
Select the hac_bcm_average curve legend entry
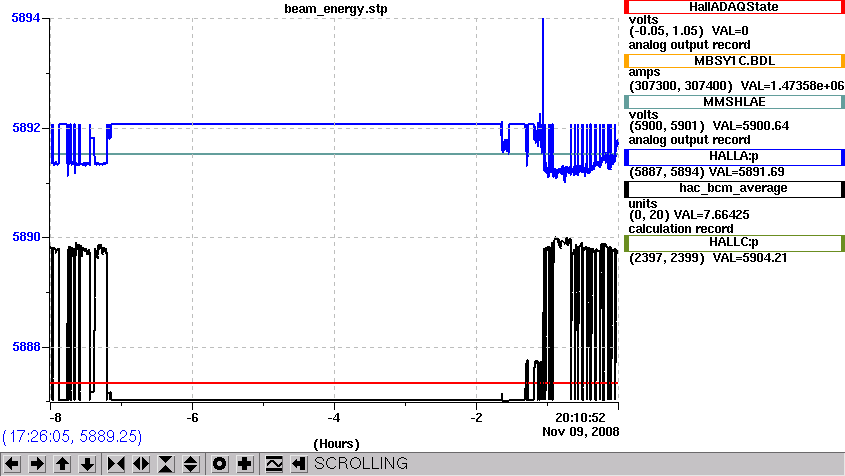coord(734,189)
